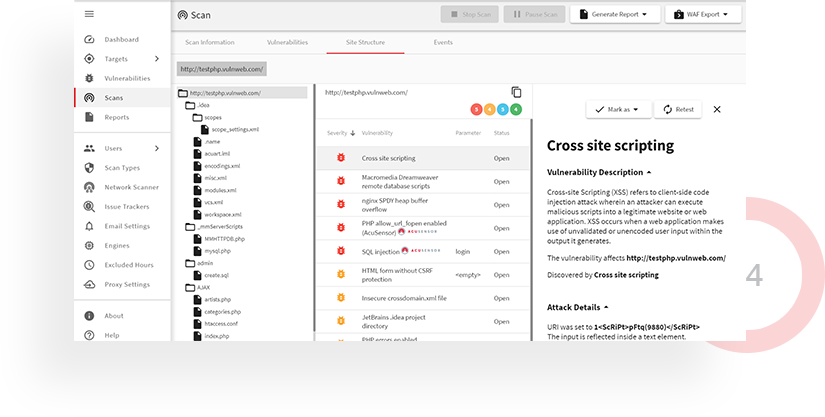825x417 pixels.
Task: Open JetBrains .idea project directory row
Action: click(x=422, y=321)
